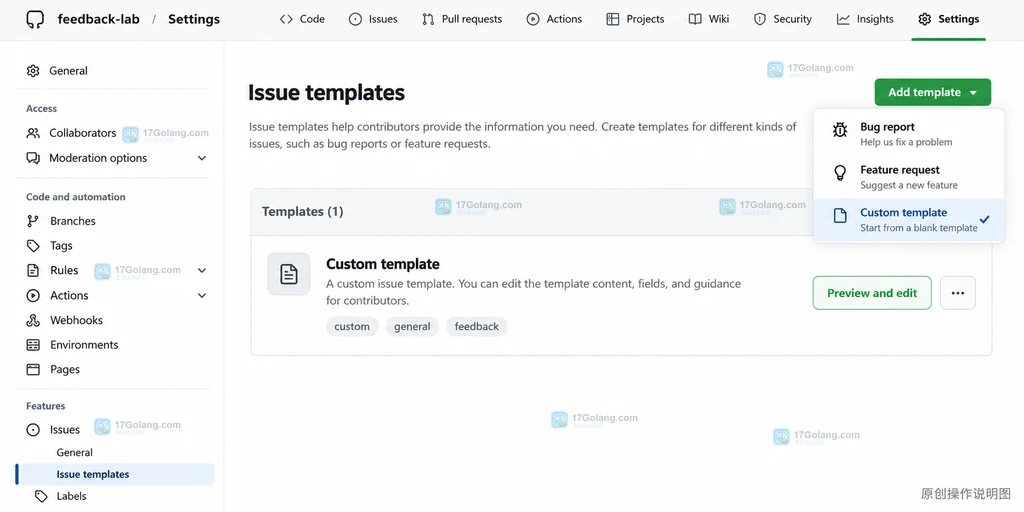The width and height of the screenshot is (1024, 512).
Task: Click the Collaborators people icon
Action: 33,133
